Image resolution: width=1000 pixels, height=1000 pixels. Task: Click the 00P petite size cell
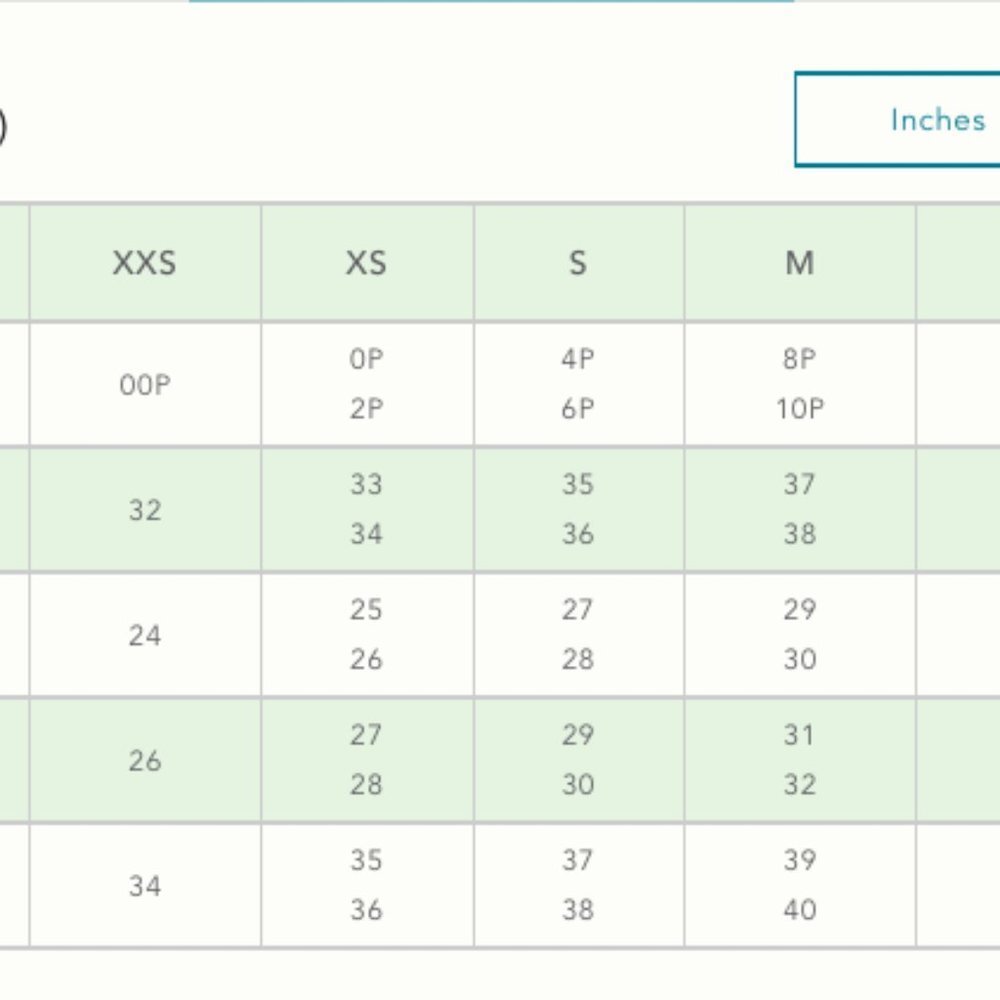coord(145,385)
